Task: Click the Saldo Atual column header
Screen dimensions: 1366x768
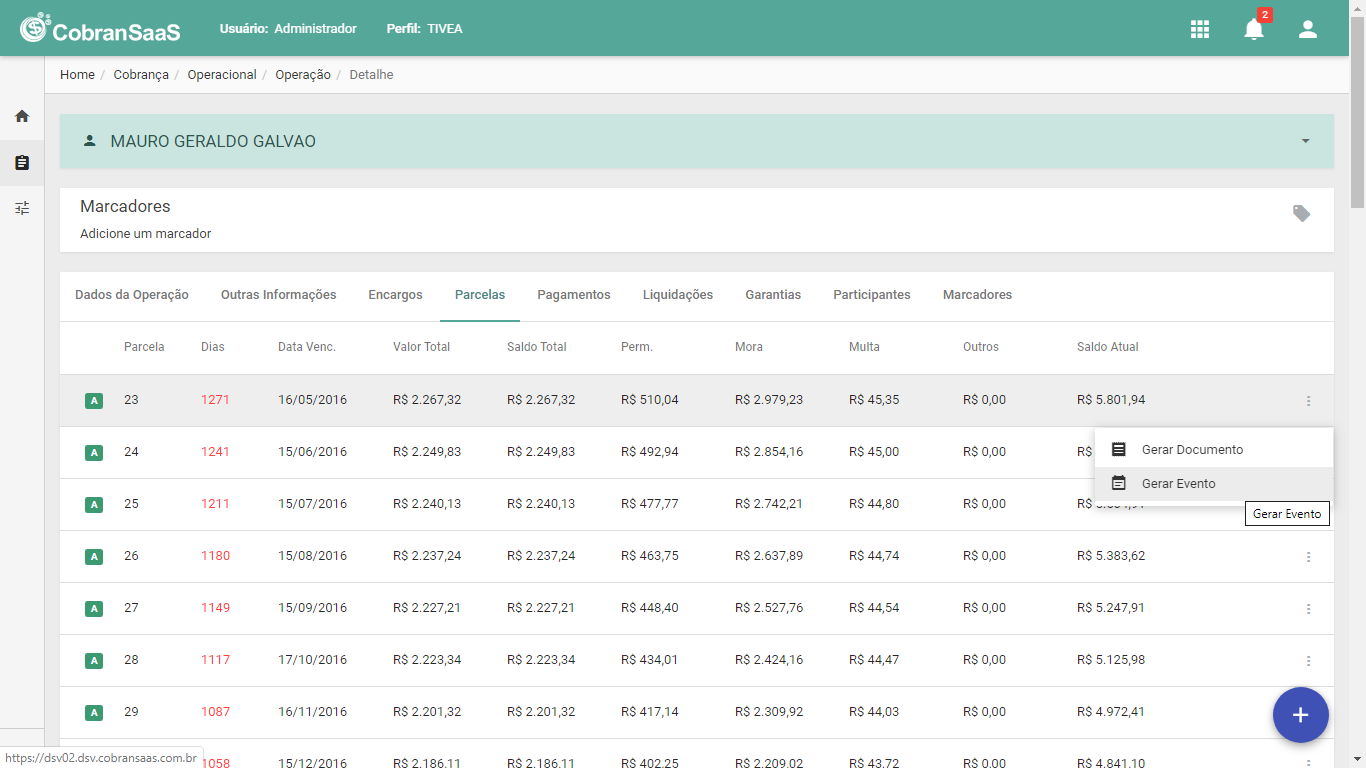Action: [1108, 347]
